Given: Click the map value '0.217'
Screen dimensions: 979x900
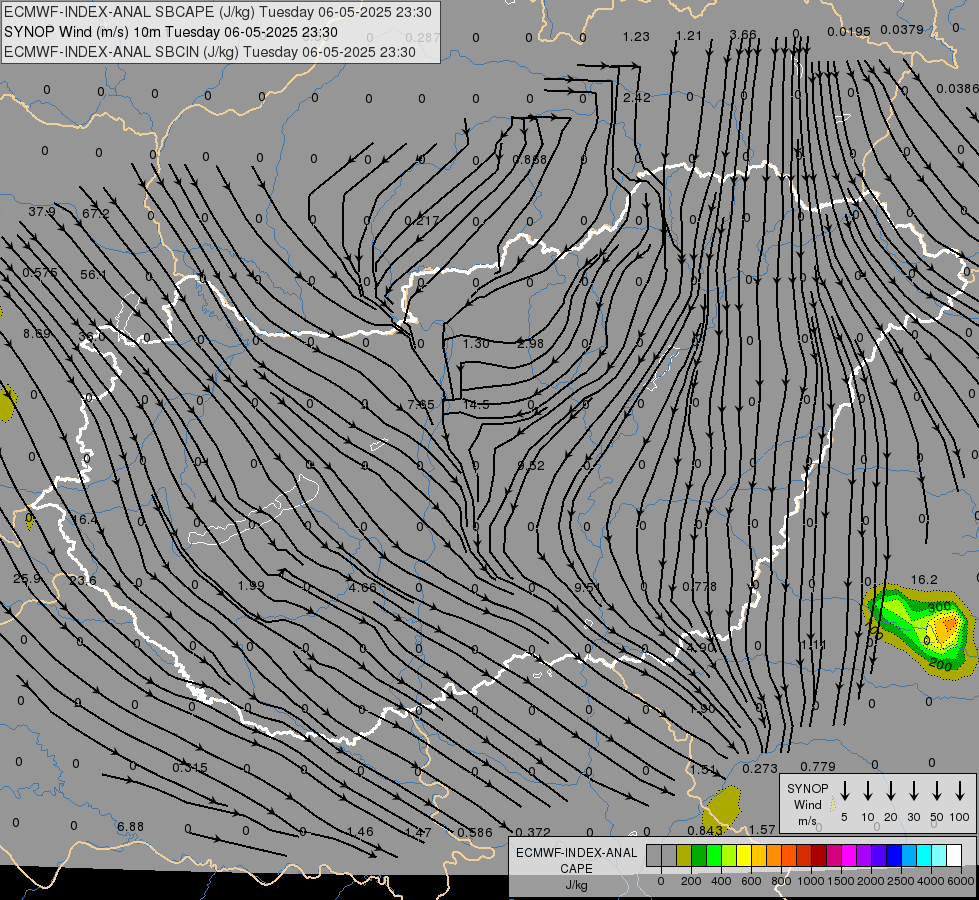Looking at the screenshot, I should click(421, 220).
